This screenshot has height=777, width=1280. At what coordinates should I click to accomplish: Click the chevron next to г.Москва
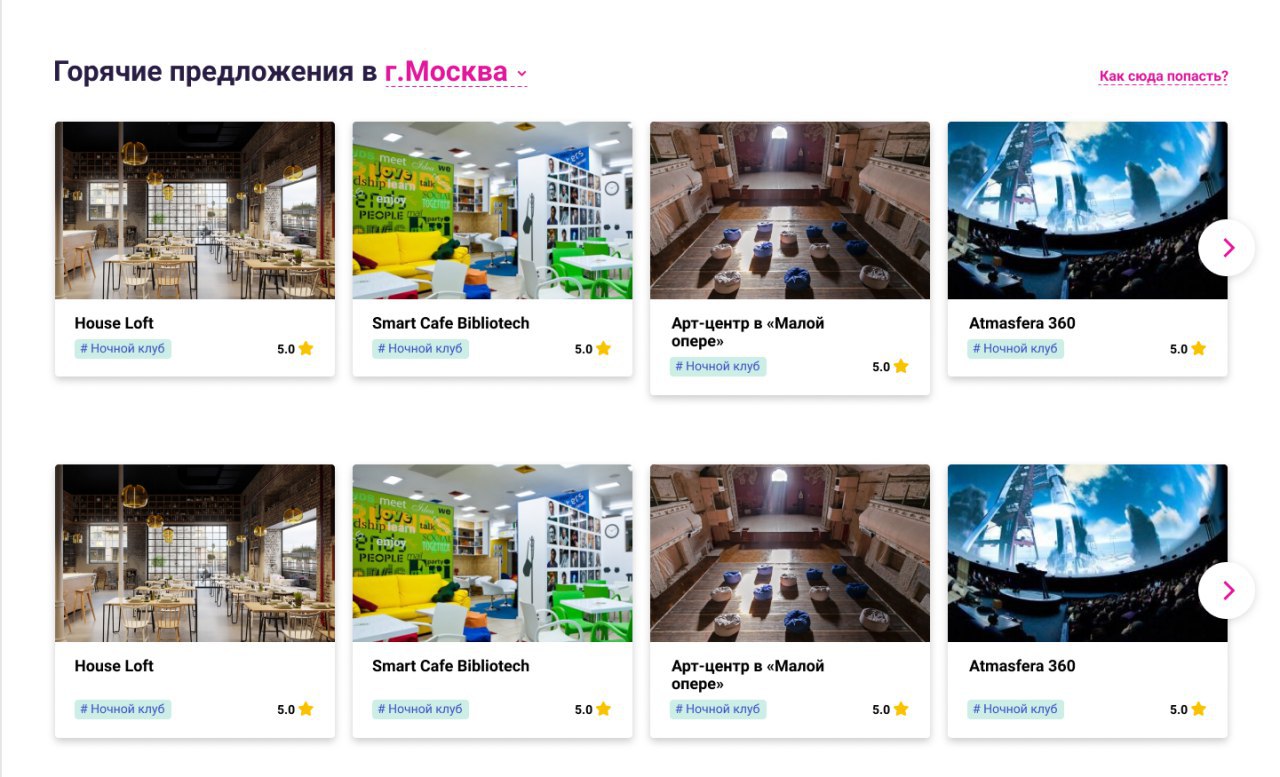tap(521, 74)
